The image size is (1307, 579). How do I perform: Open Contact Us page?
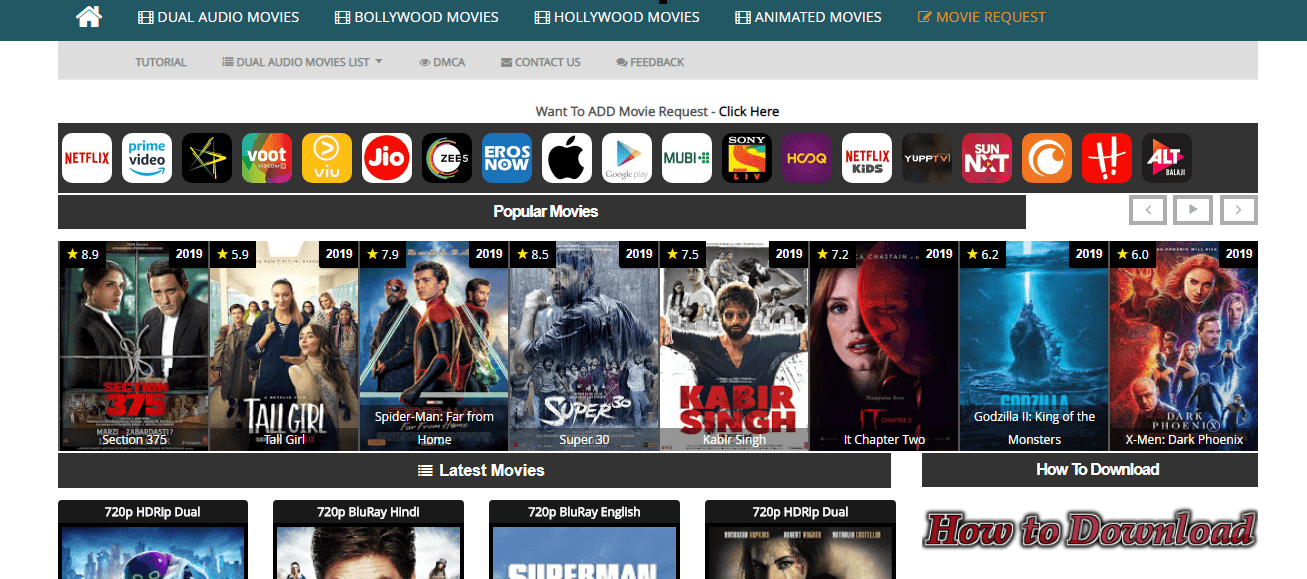(540, 62)
